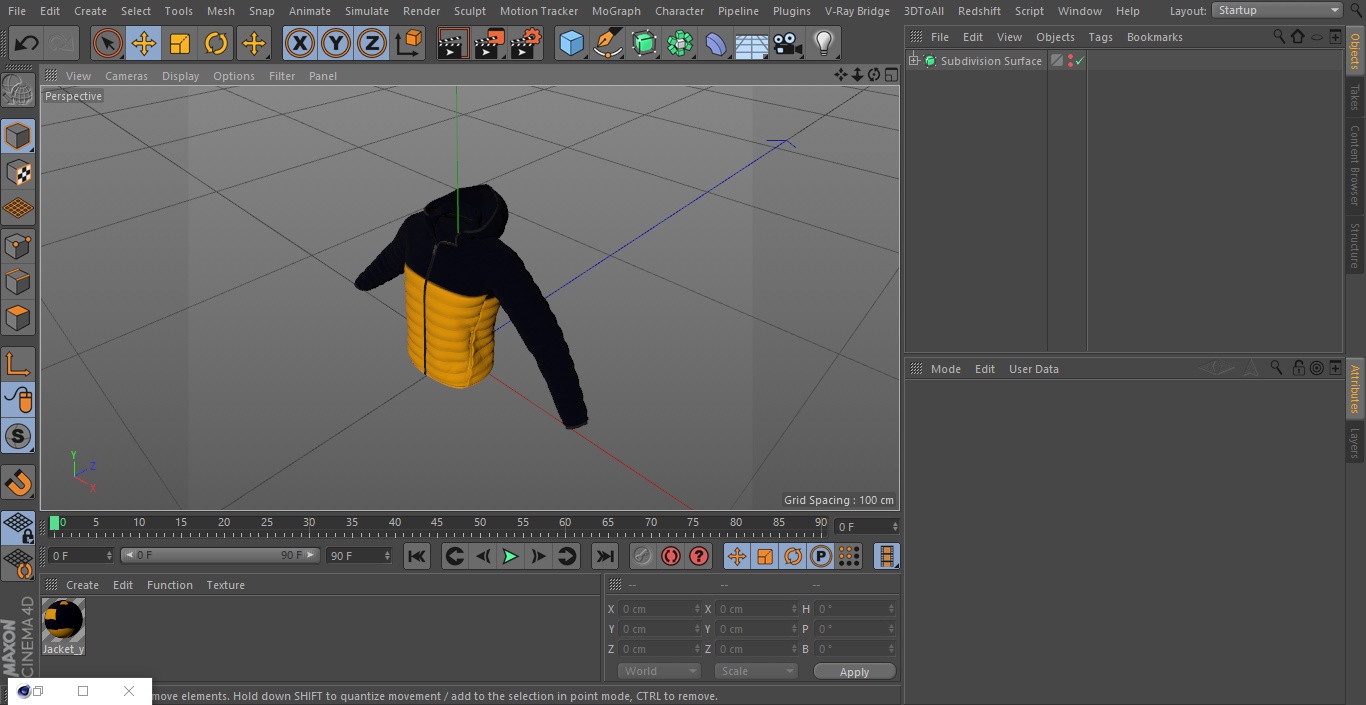Open Attribute Manager Mode menu
Screen dimensions: 1366x705
point(945,369)
